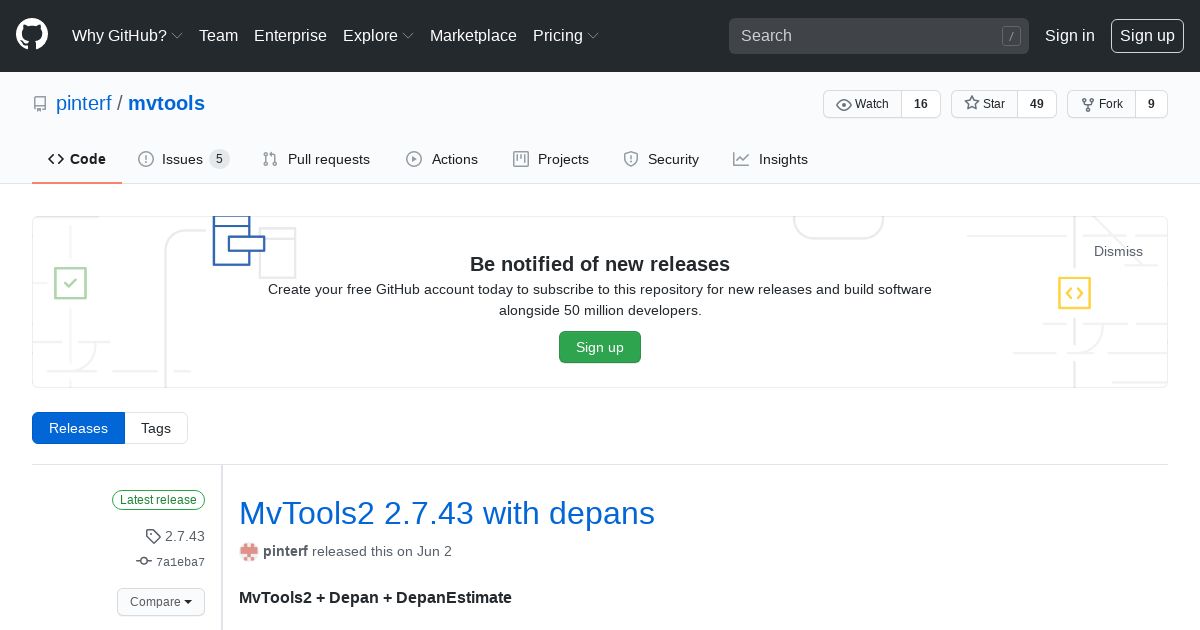Click the fork icon on the Fork button

point(1087,104)
